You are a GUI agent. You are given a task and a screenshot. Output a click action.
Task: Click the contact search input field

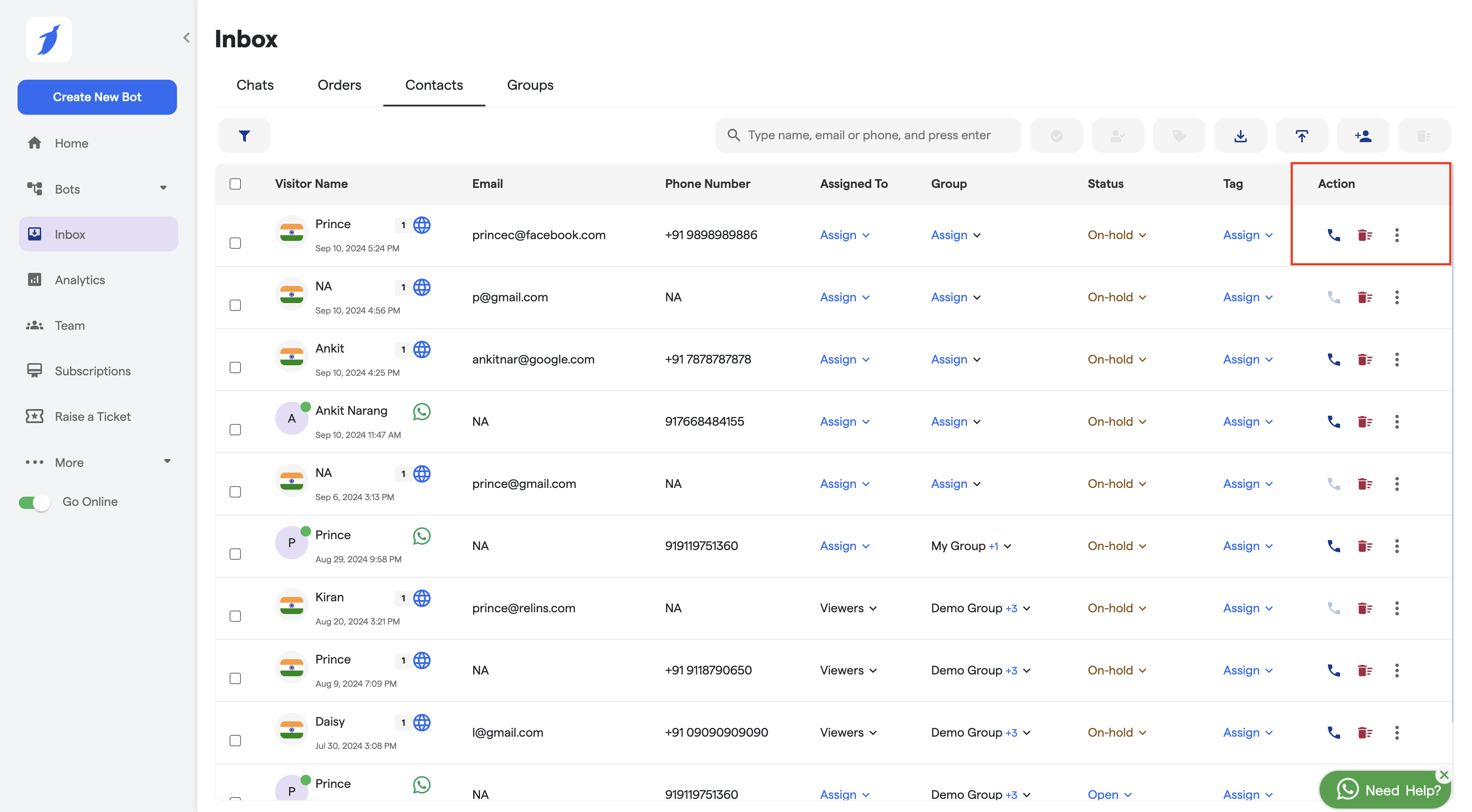click(x=869, y=135)
